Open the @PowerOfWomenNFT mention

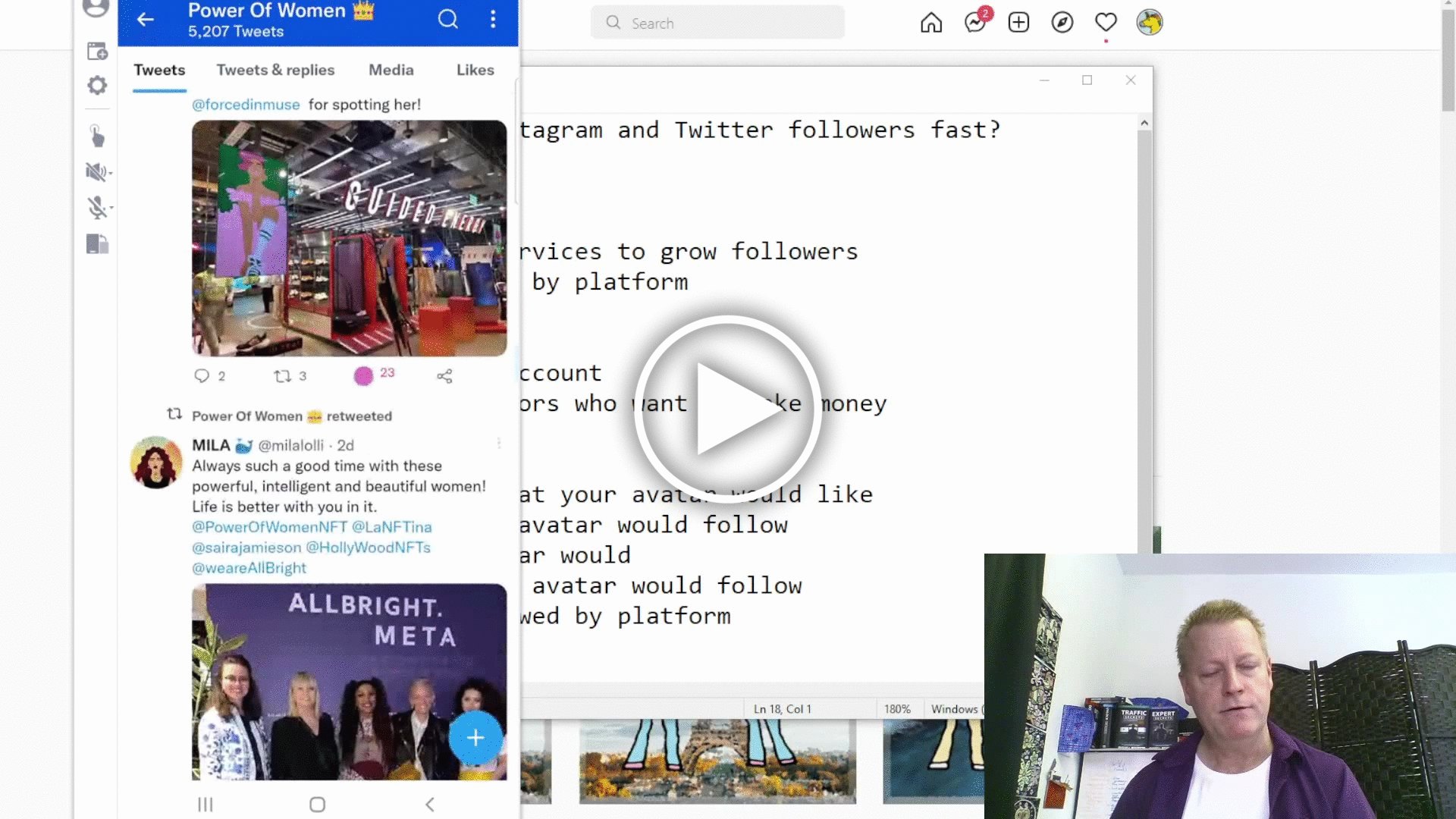(x=269, y=527)
